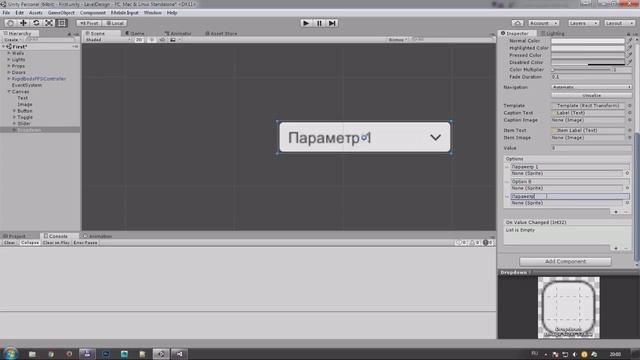
Task: Expand the Lights object in Hierarchy
Action: pos(9,60)
